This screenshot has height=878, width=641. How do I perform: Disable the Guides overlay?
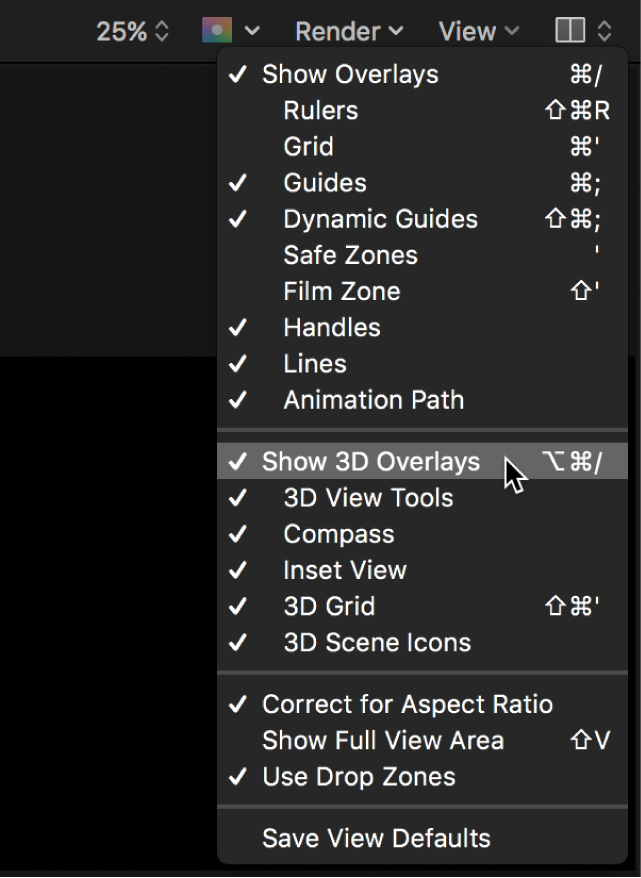pos(326,183)
